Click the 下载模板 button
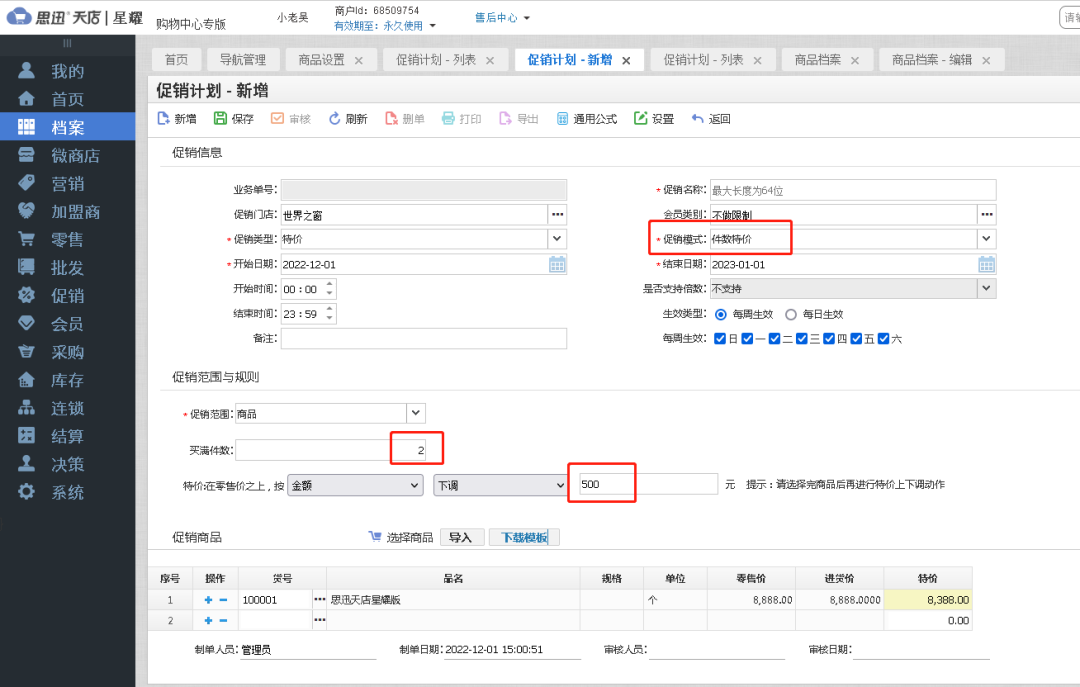Viewport: 1080px width, 687px height. click(x=523, y=536)
